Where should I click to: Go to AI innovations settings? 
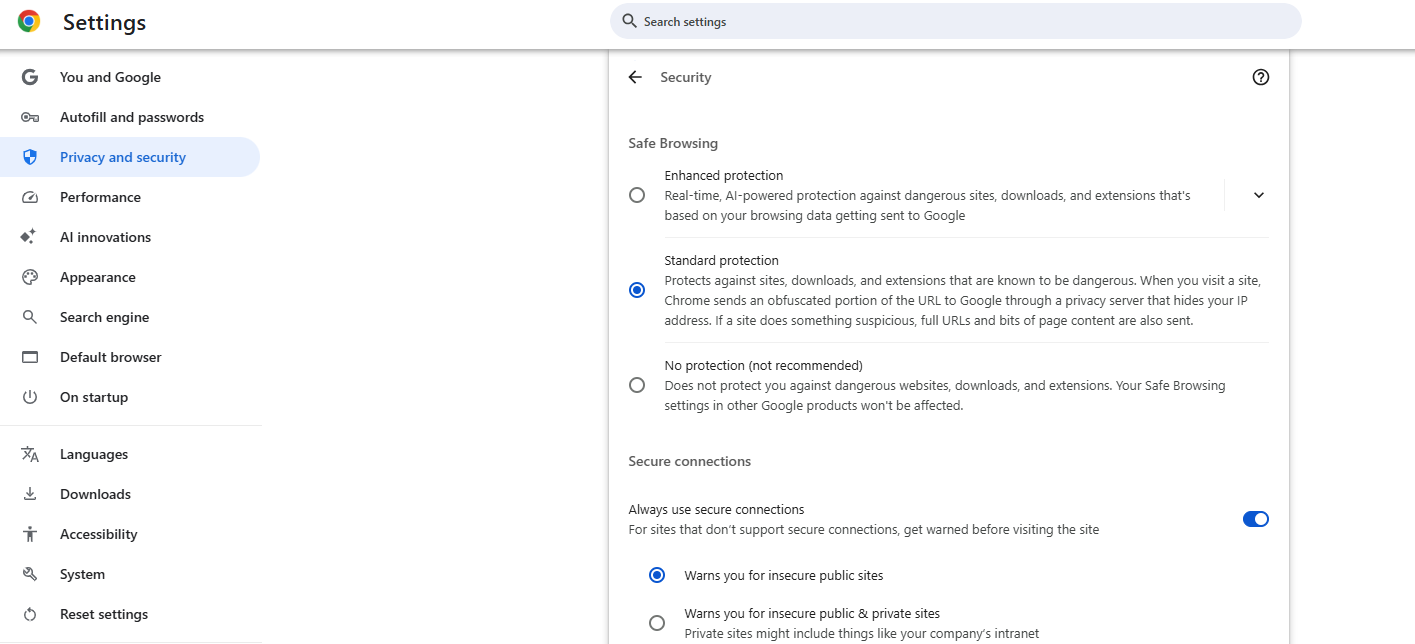[x=130, y=237]
